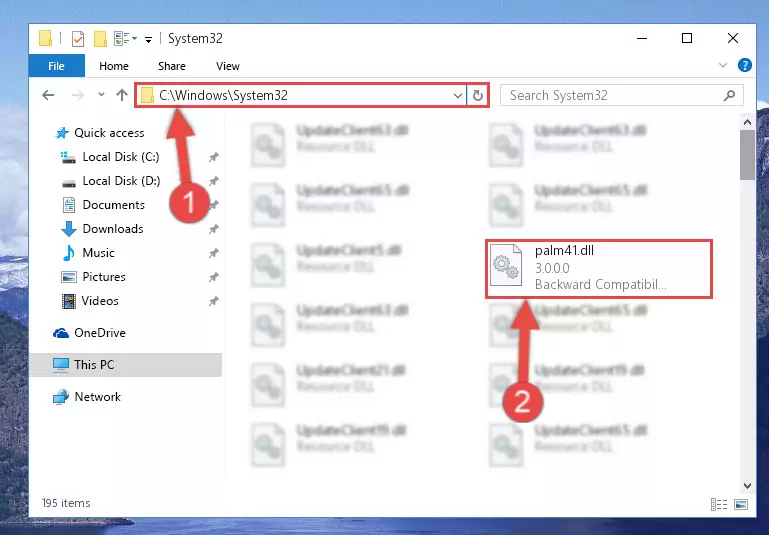The width and height of the screenshot is (769, 535).
Task: Click the folder icon in the title bar
Action: click(x=45, y=38)
